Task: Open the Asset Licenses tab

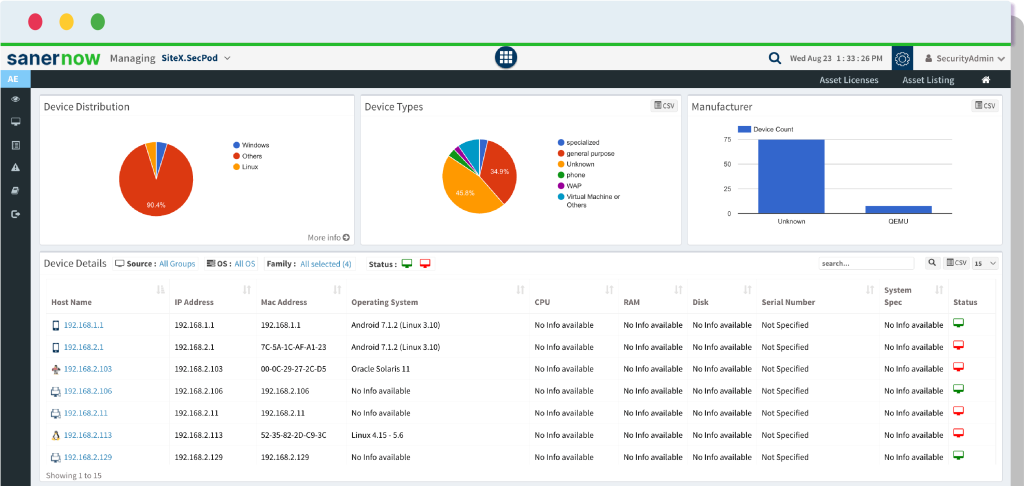Action: (x=849, y=80)
